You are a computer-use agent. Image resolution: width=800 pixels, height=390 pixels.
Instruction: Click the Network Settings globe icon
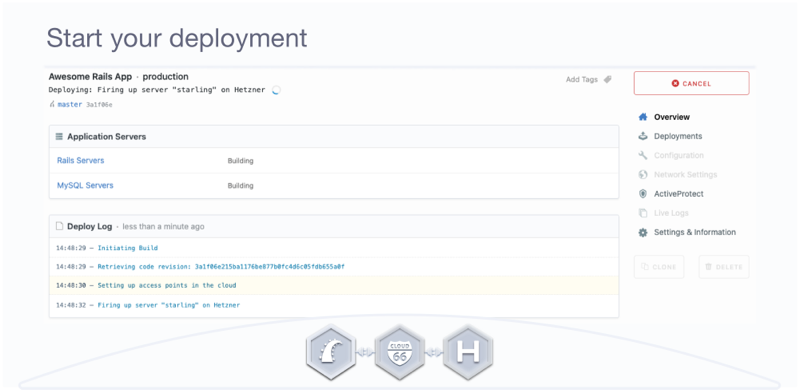click(643, 175)
